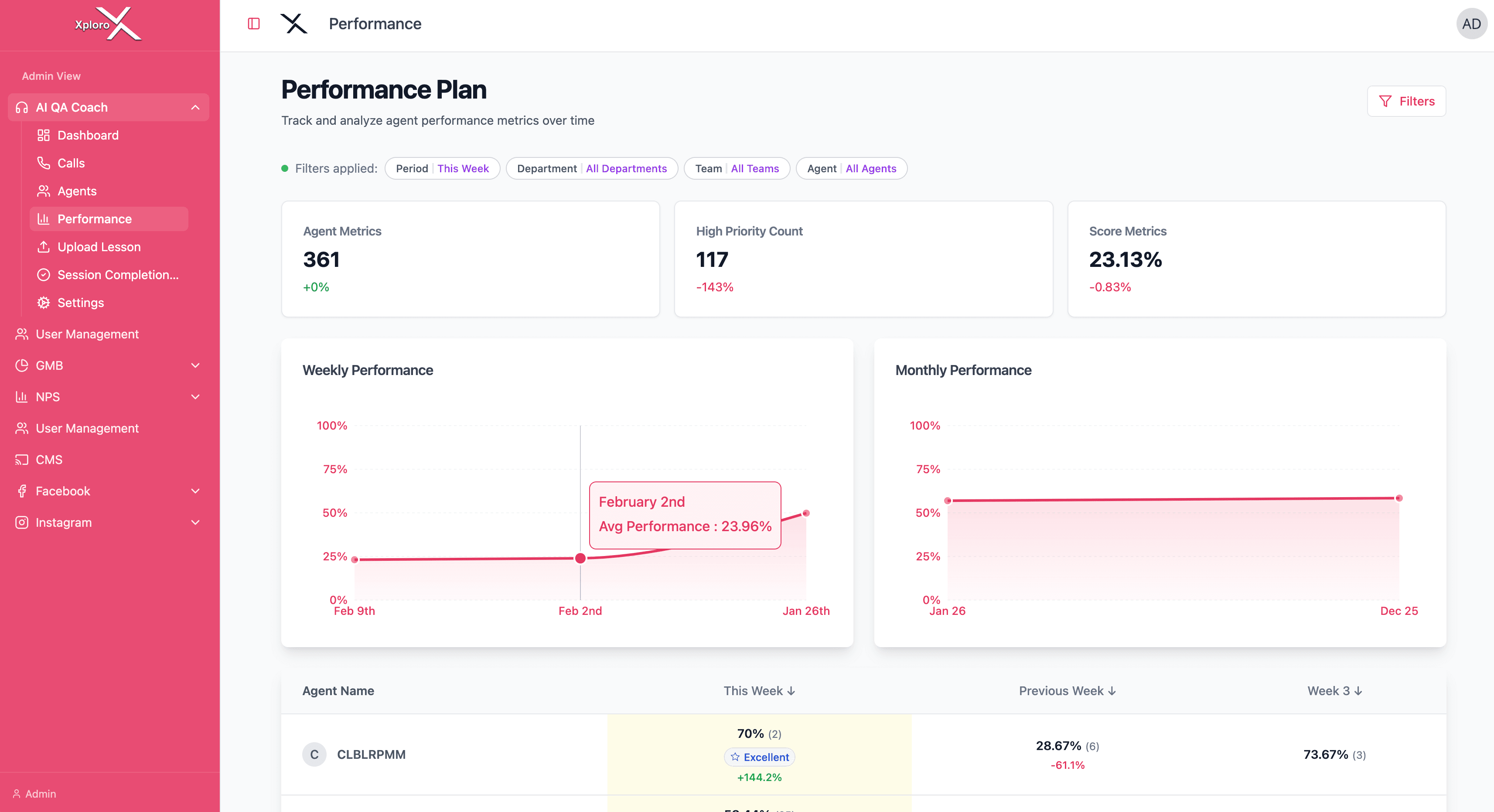This screenshot has height=812, width=1494.
Task: Expand the GMB menu
Action: point(195,365)
